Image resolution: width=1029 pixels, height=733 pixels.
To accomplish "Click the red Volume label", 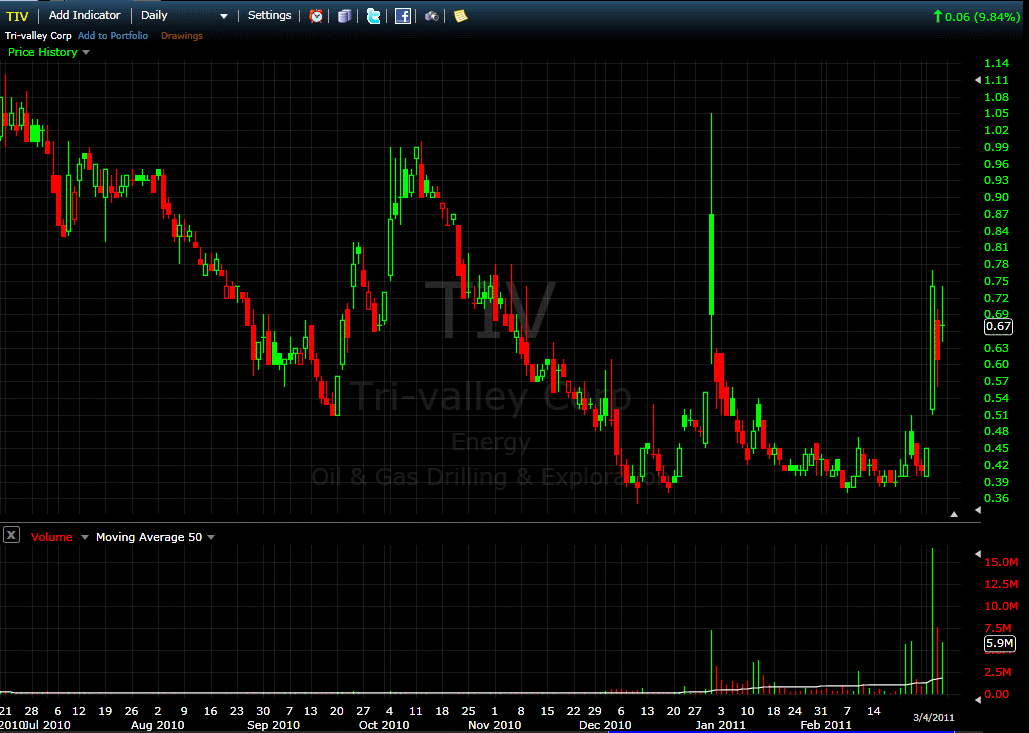I will tap(51, 537).
